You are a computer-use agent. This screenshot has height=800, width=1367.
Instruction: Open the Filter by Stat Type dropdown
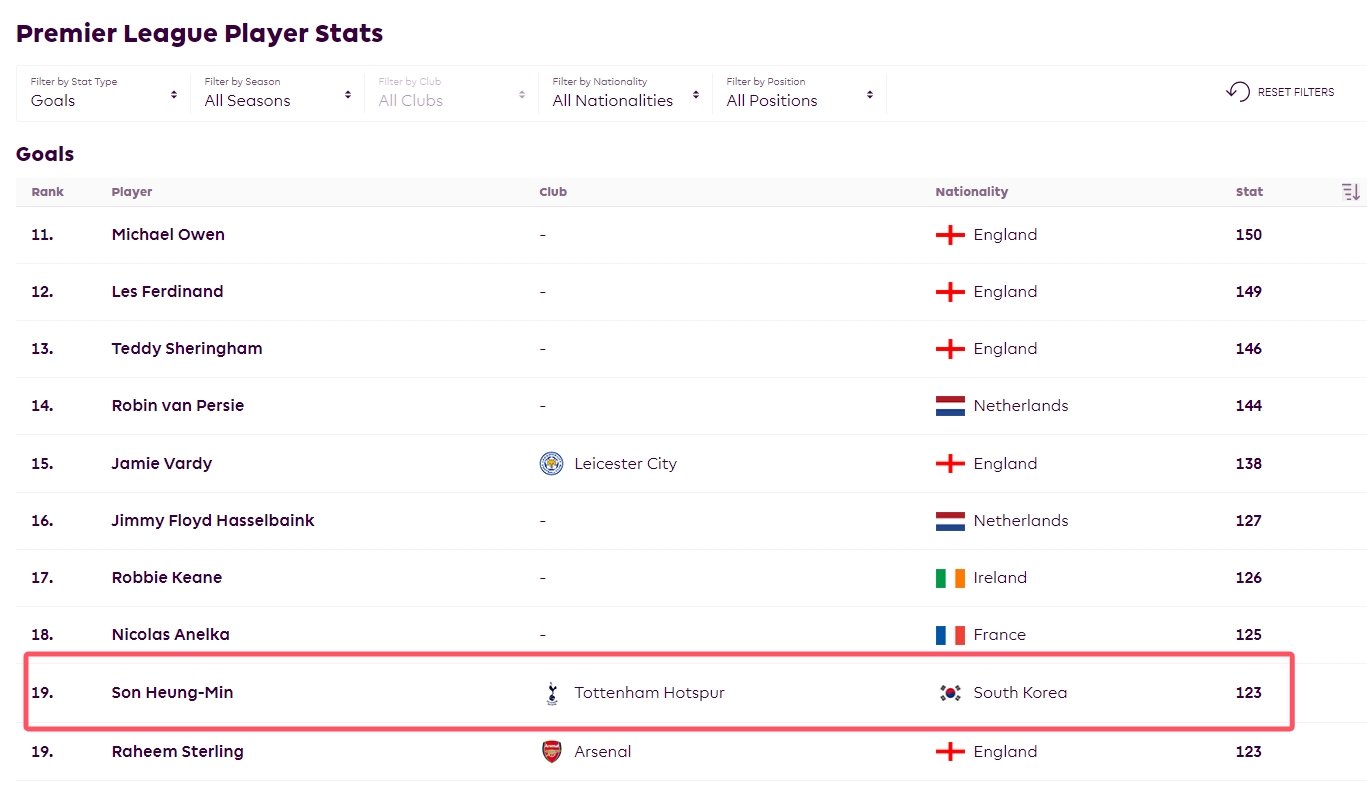[104, 93]
